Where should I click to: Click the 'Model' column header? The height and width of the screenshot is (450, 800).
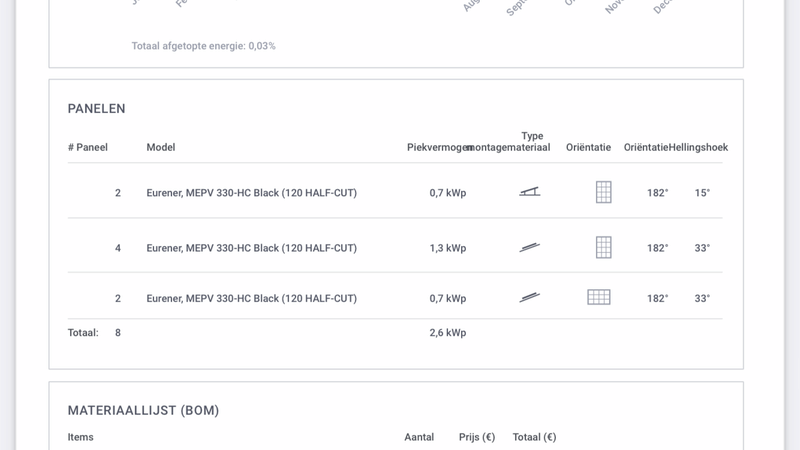click(161, 147)
